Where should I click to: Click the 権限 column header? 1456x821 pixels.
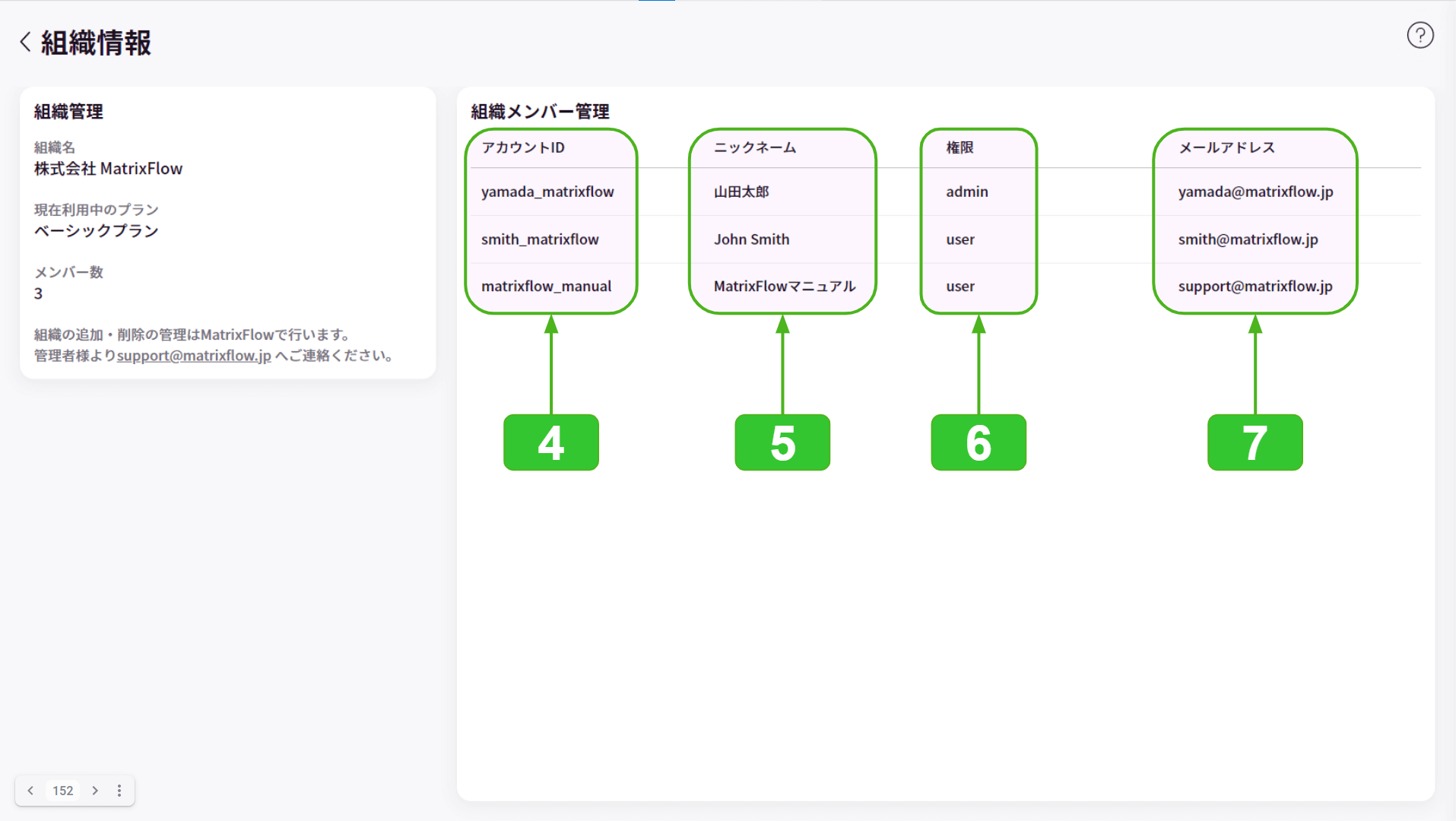[960, 147]
